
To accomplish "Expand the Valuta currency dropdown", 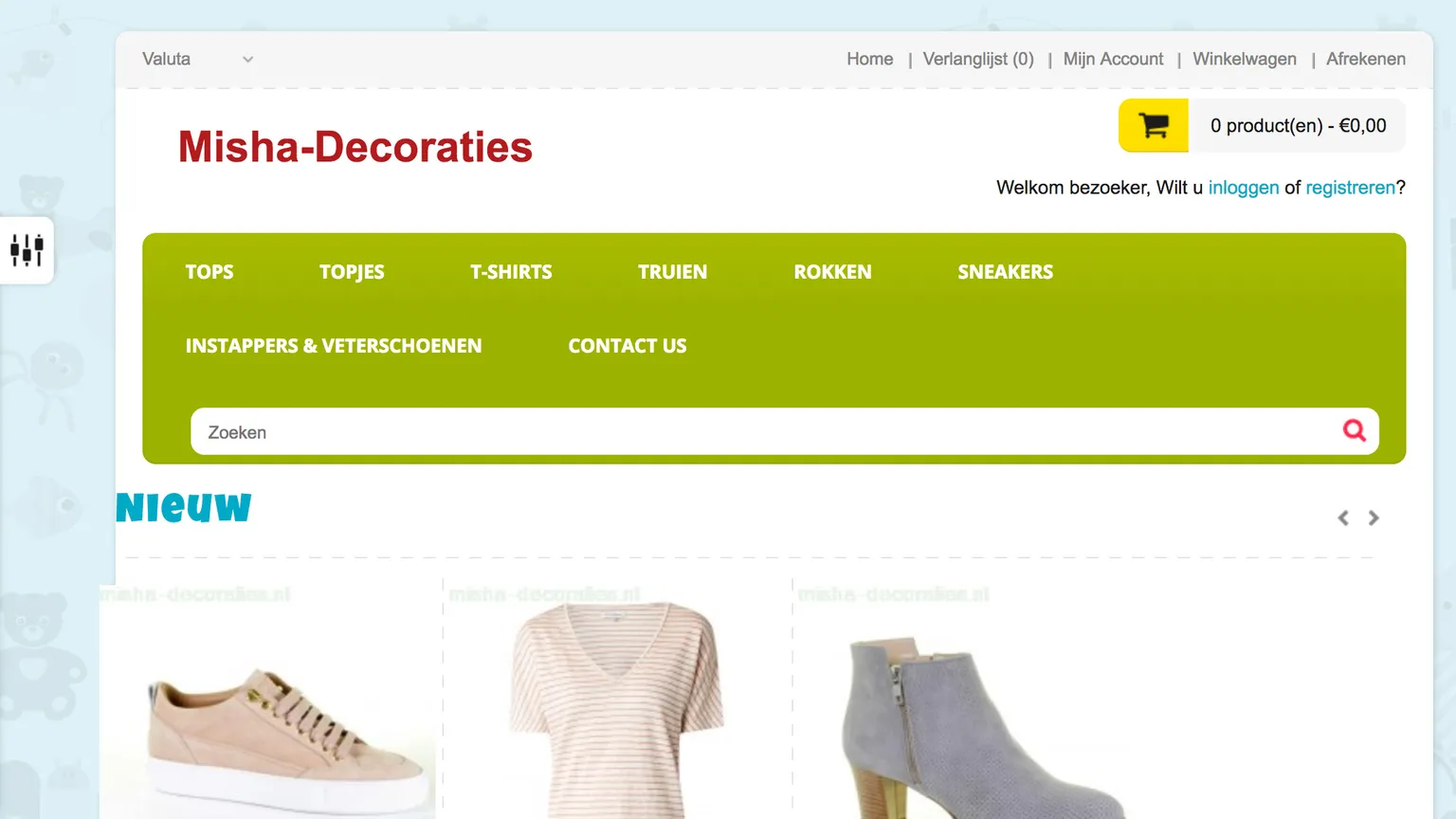I will pyautogui.click(x=197, y=59).
